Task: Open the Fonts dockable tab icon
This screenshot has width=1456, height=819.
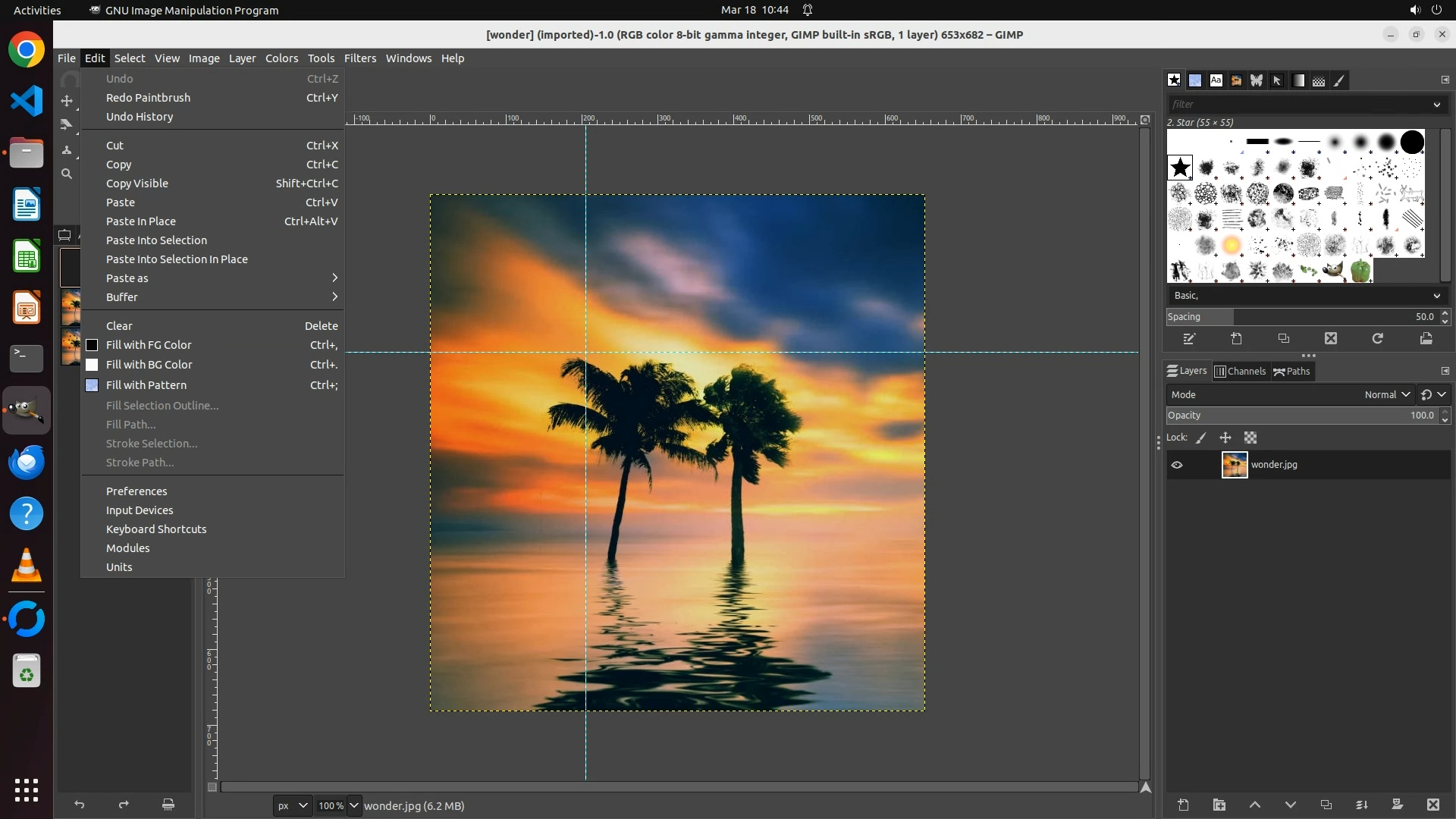Action: point(1216,80)
